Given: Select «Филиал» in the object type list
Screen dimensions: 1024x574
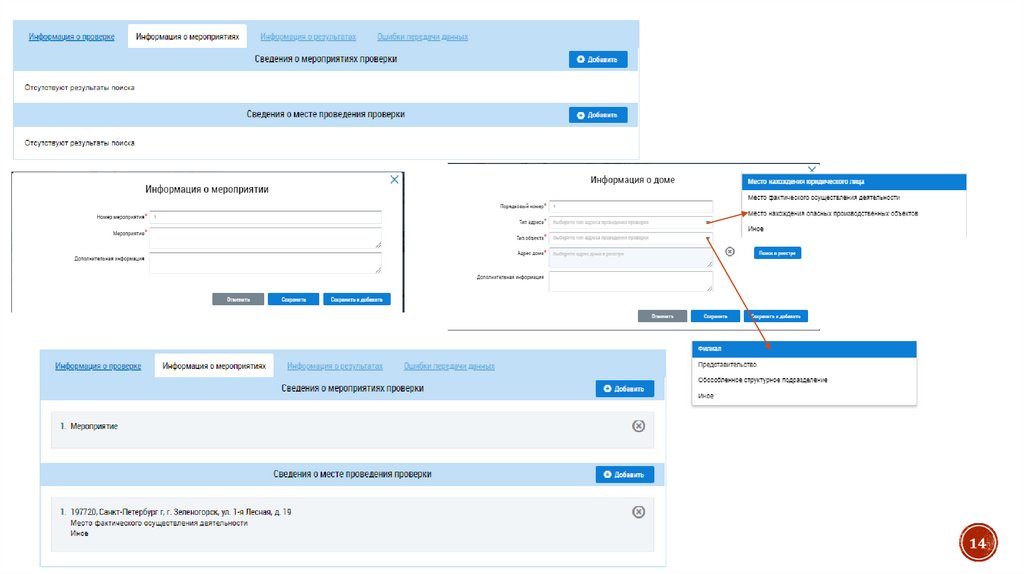Looking at the screenshot, I should (x=804, y=349).
